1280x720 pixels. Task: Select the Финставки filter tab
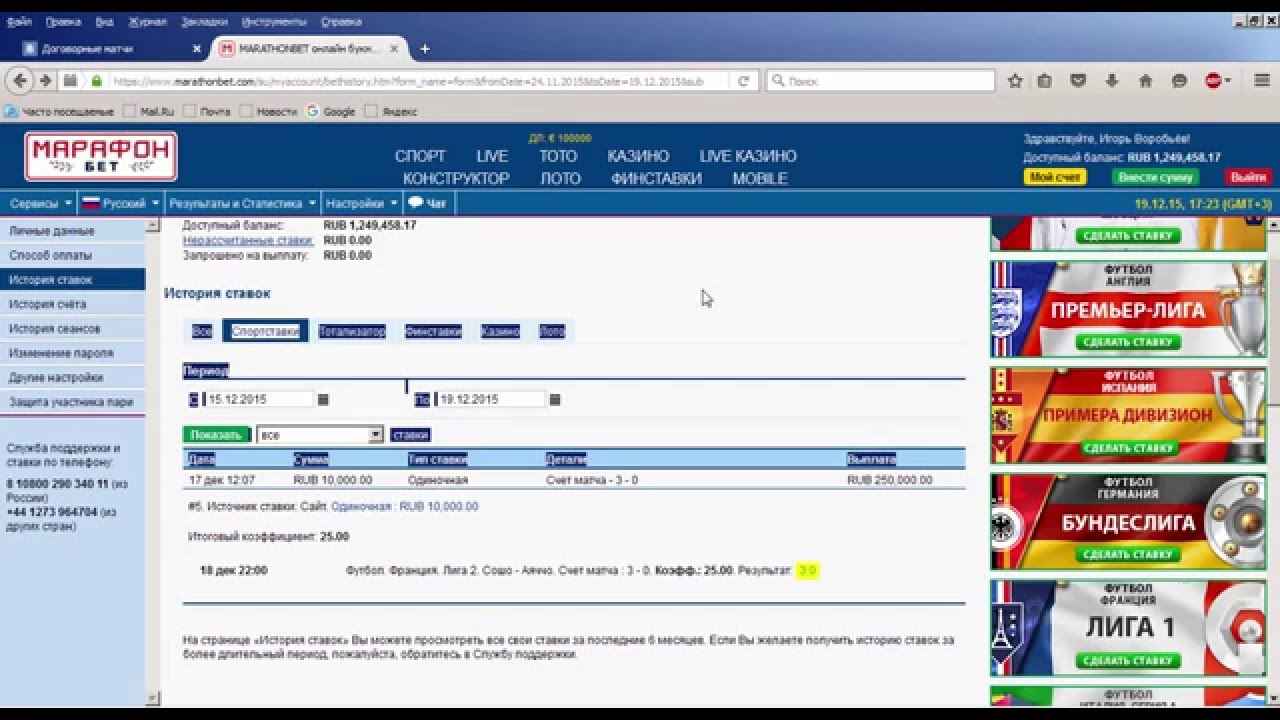point(433,331)
